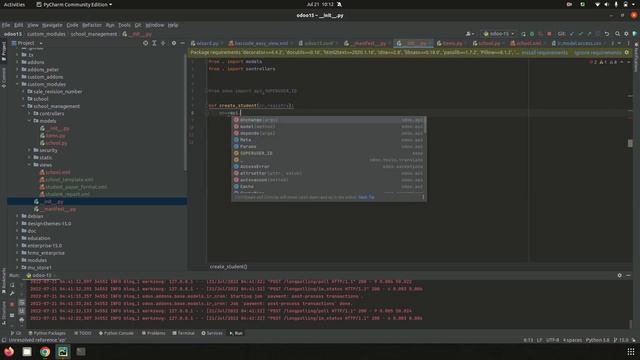Click the red stop icon in Run panel
640x360 pixels.
12,304
